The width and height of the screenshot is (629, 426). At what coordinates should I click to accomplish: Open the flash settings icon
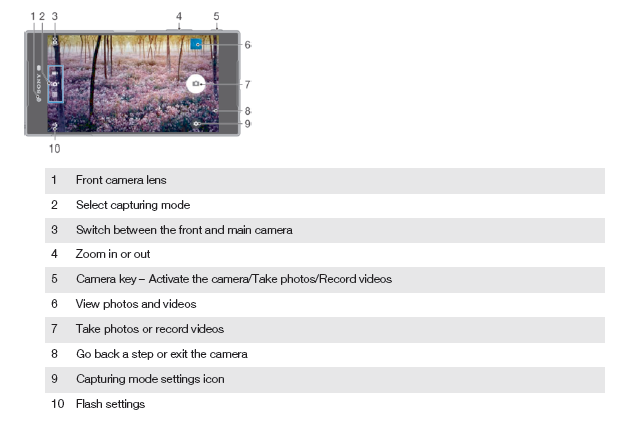coord(55,127)
